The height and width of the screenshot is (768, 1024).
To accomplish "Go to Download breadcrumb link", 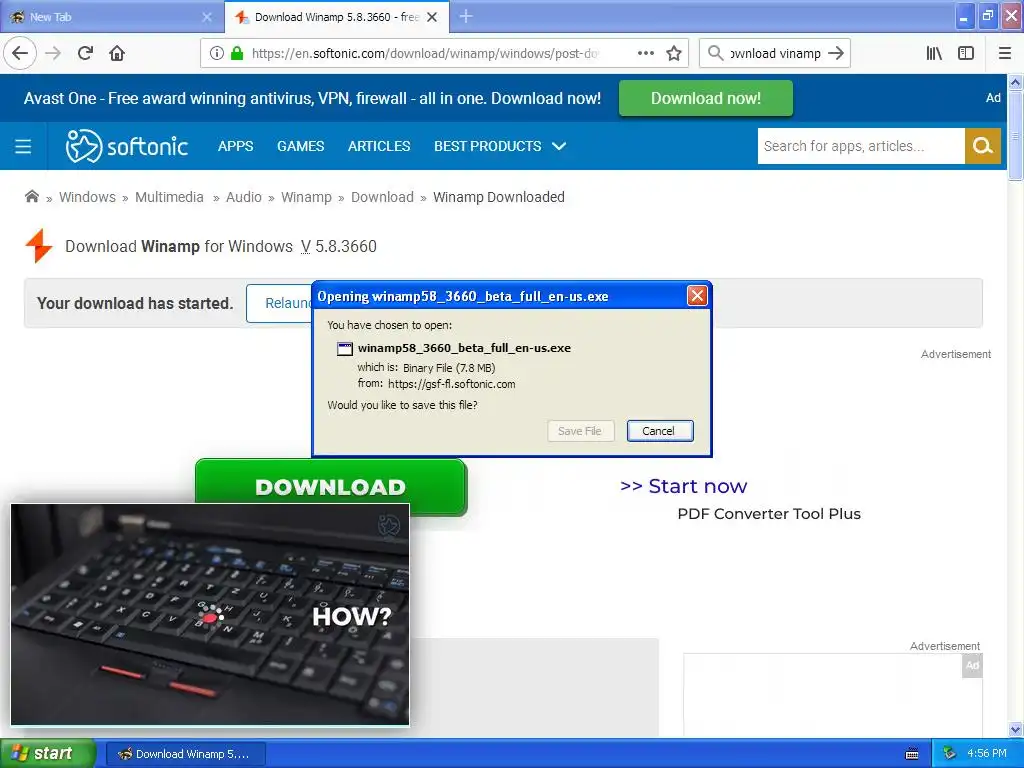I will tap(382, 197).
